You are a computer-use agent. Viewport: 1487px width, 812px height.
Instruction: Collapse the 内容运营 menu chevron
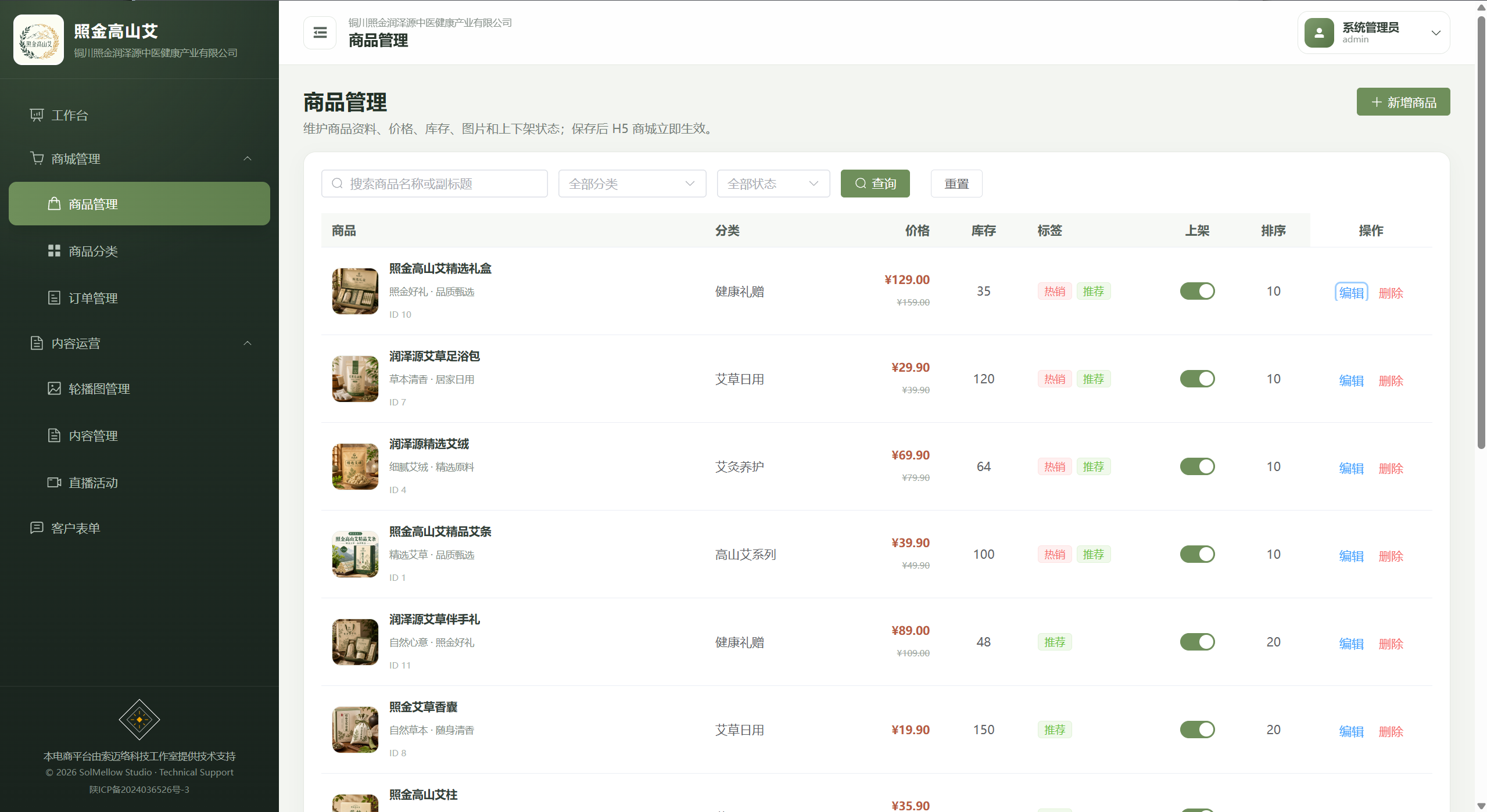(x=248, y=343)
